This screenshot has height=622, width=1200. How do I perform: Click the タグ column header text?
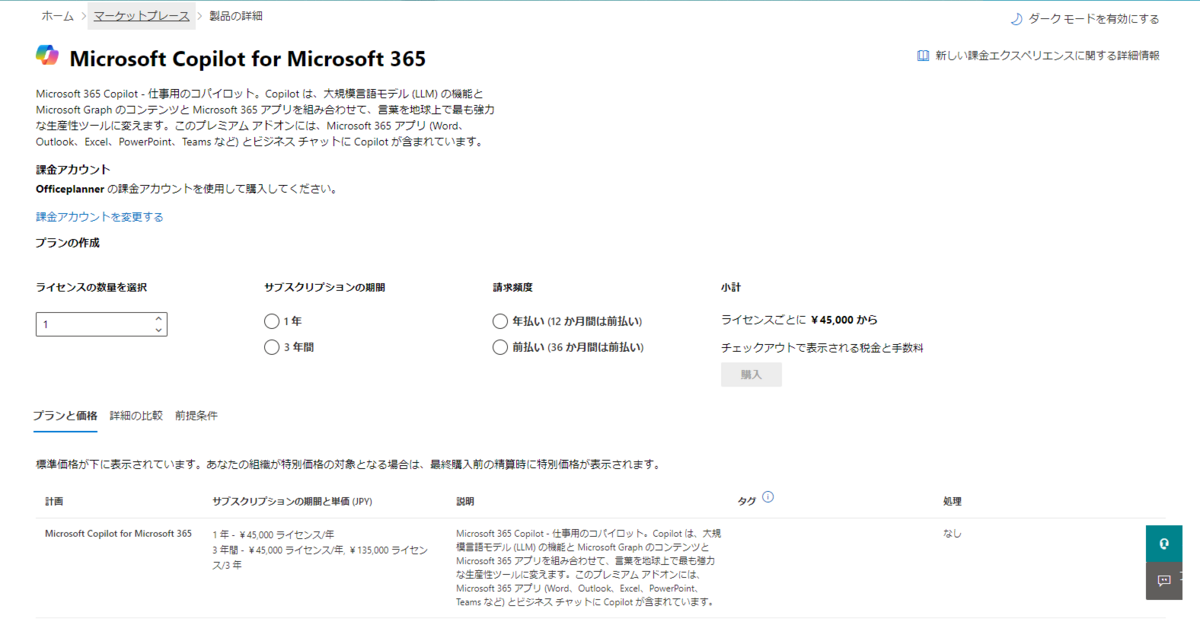[746, 501]
